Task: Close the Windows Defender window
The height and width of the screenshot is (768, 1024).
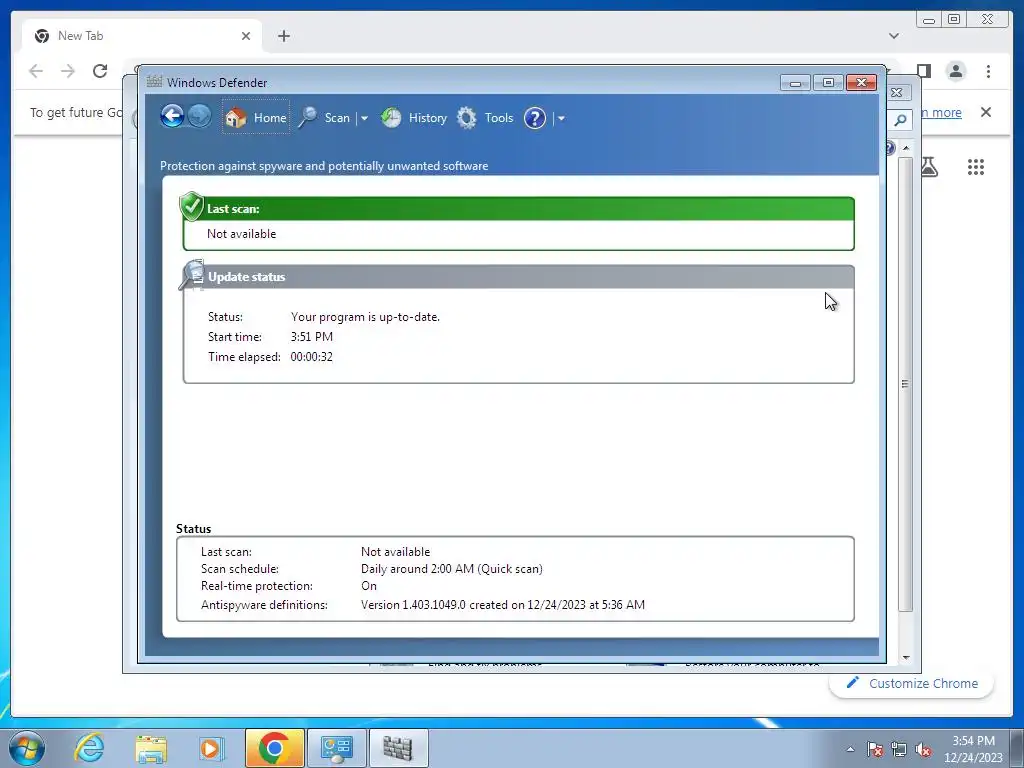Action: pyautogui.click(x=861, y=83)
